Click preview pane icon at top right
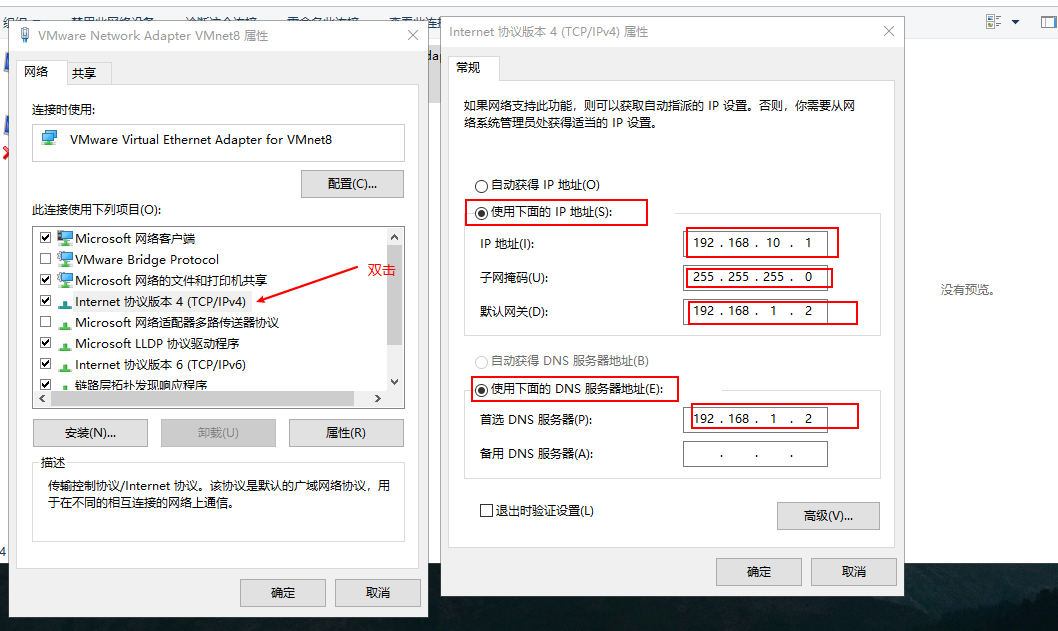The width and height of the screenshot is (1058, 631). point(1049,22)
